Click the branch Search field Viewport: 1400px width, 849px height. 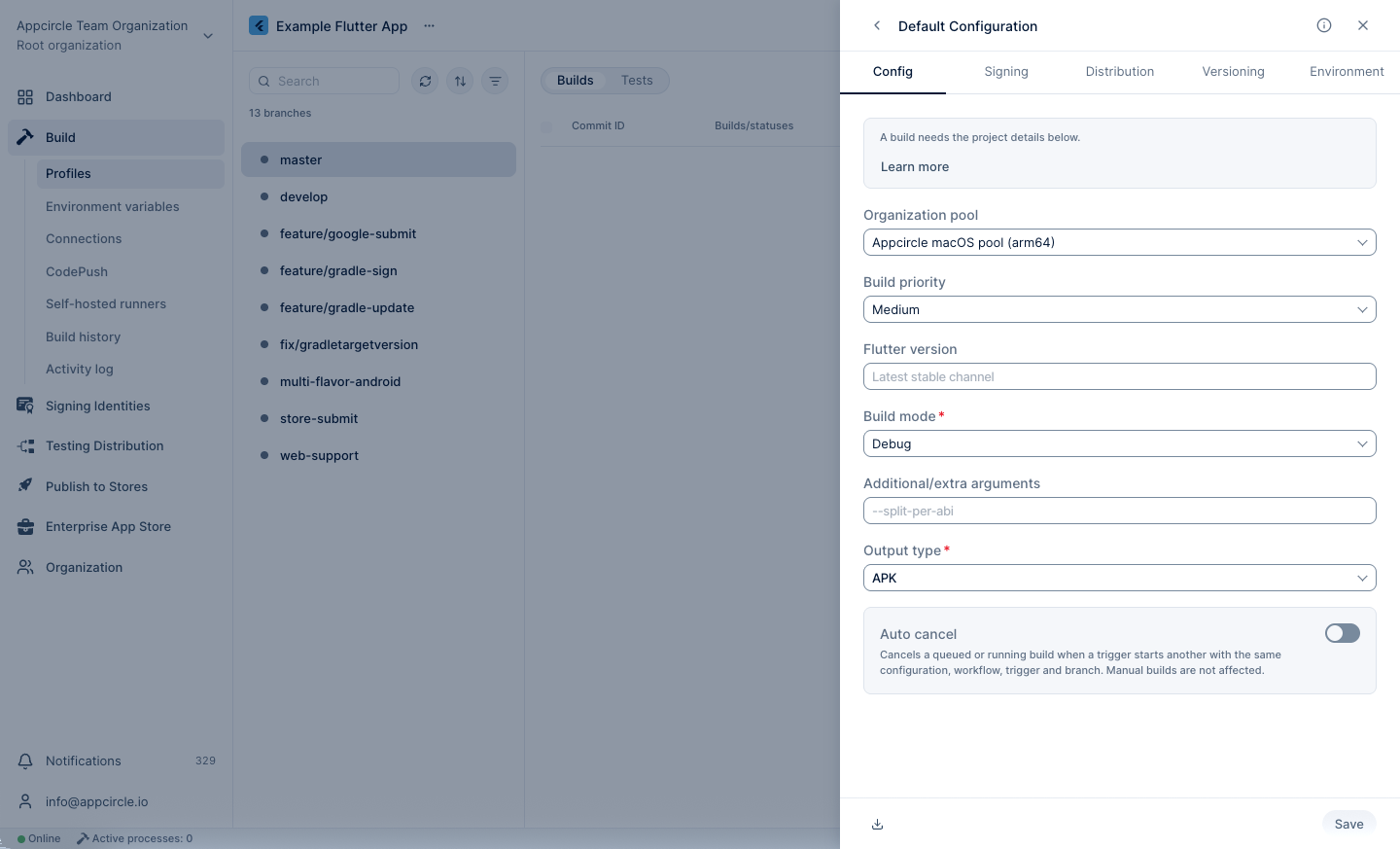[x=324, y=81]
